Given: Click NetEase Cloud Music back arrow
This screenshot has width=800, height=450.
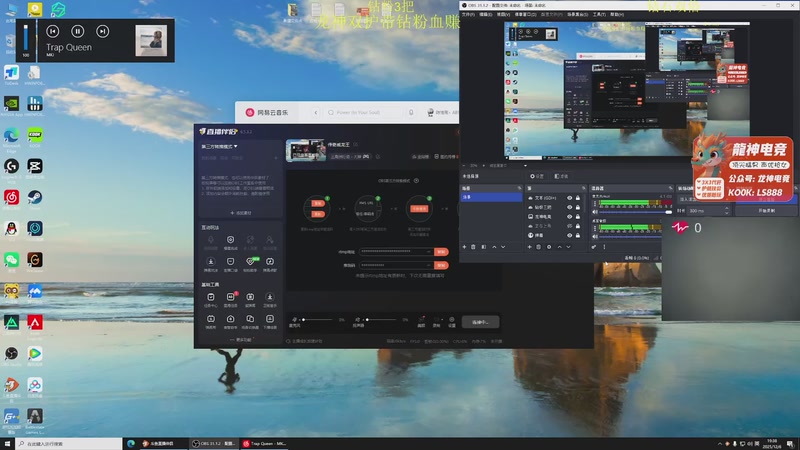Looking at the screenshot, I should point(316,112).
